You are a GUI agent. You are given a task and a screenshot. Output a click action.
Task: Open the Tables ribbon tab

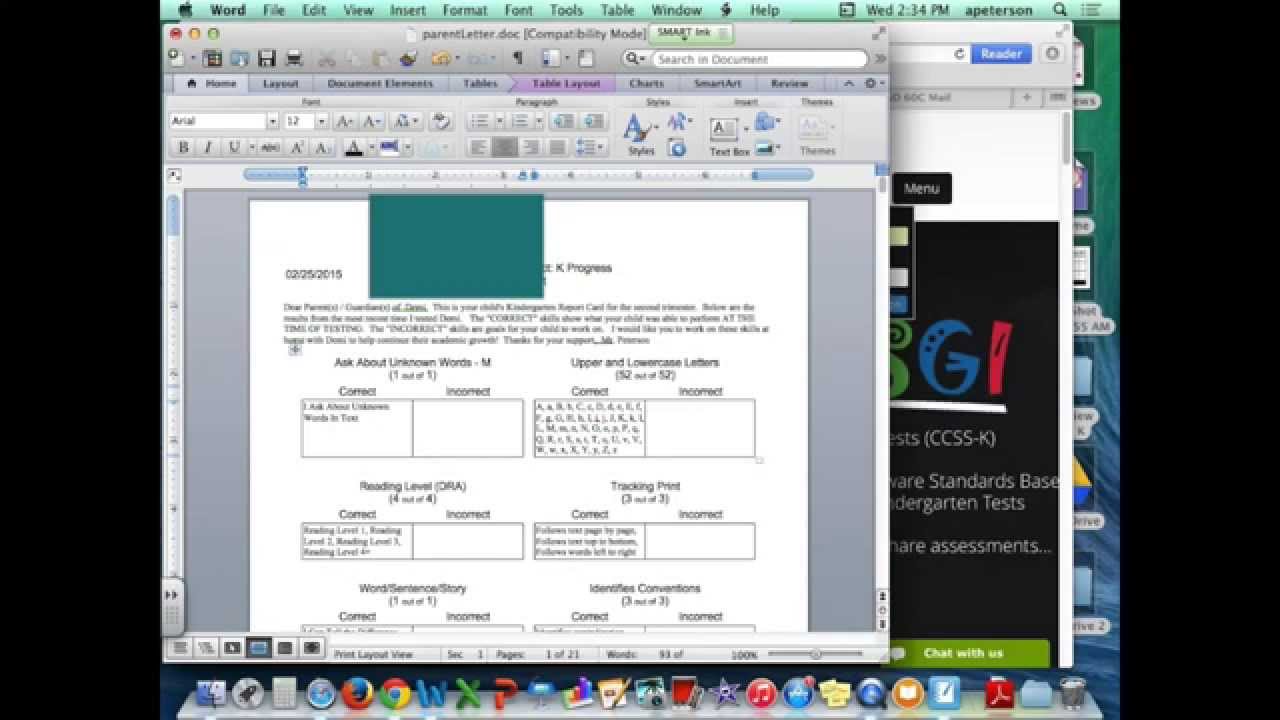coord(480,84)
